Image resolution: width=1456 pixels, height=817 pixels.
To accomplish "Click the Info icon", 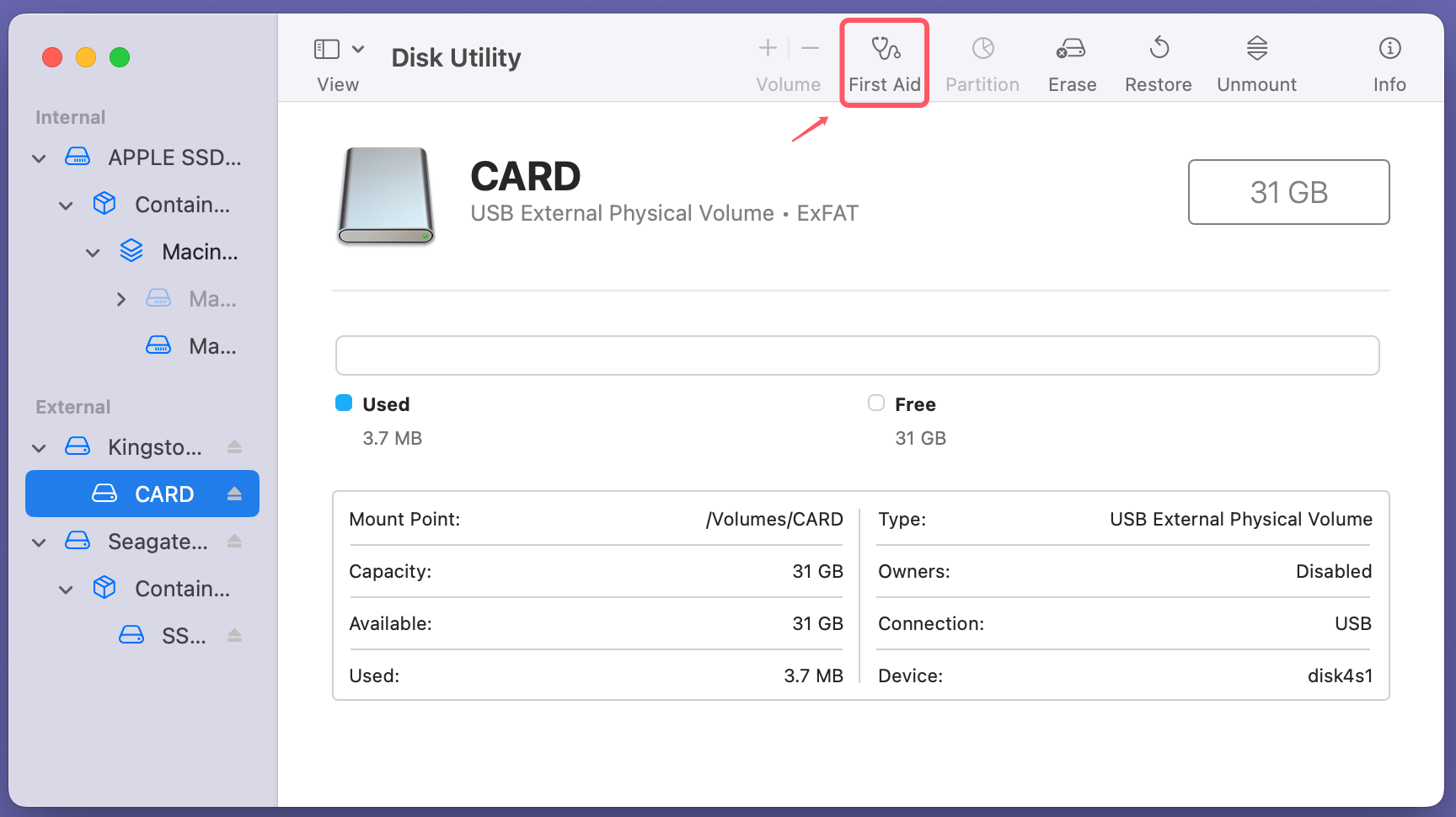I will (x=1389, y=61).
